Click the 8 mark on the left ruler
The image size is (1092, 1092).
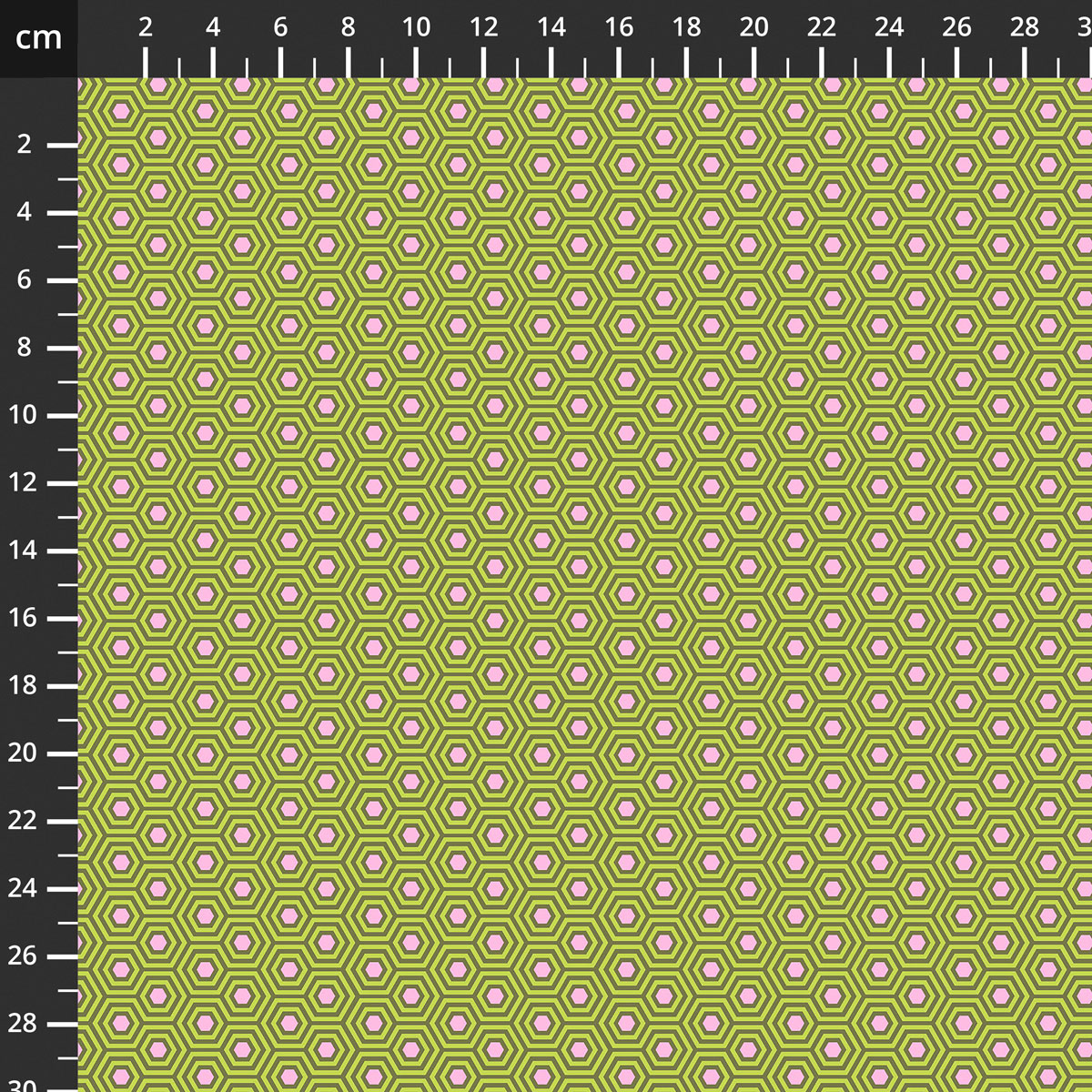pyautogui.click(x=24, y=348)
